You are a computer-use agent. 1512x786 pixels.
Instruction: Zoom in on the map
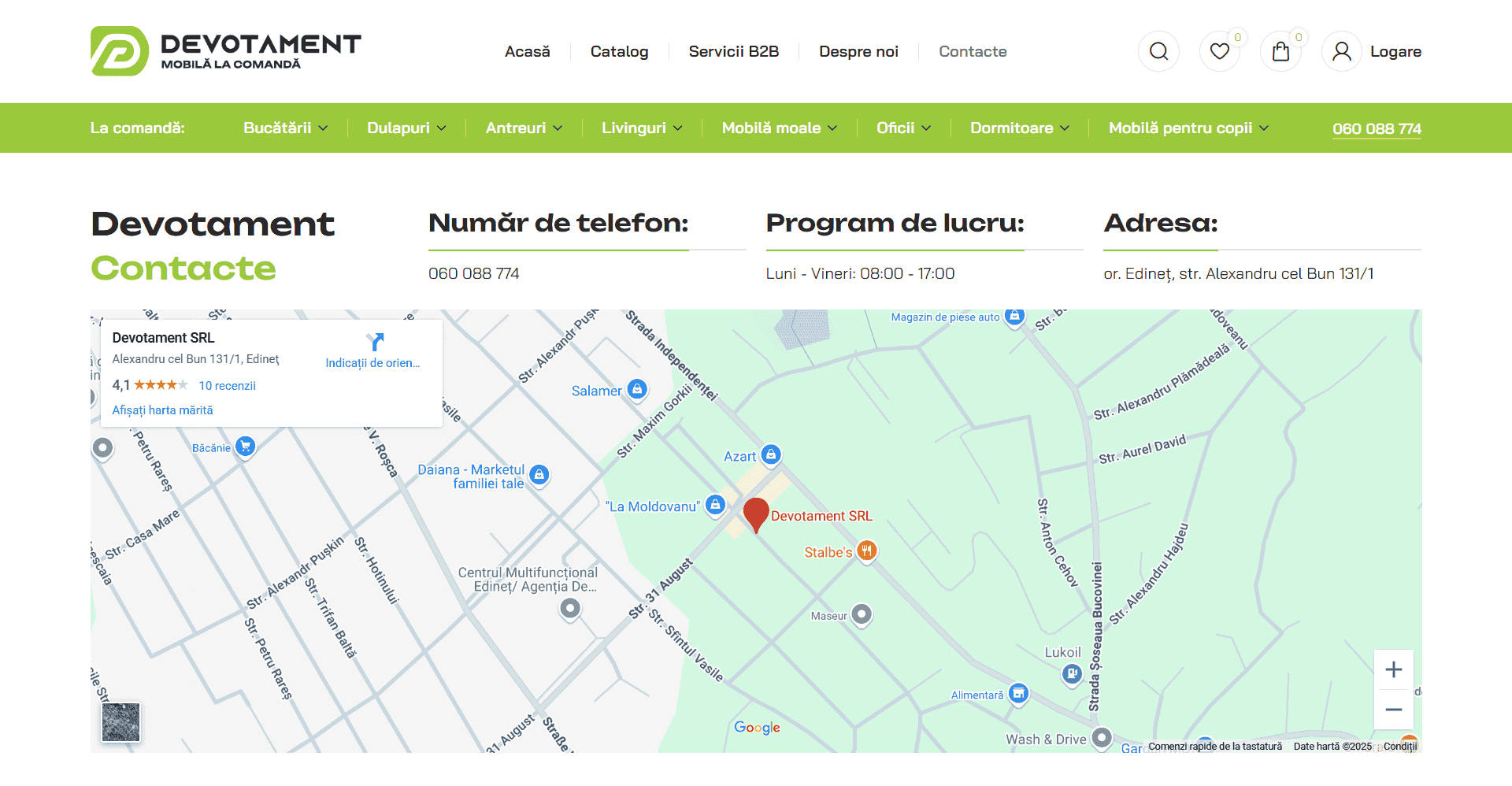pos(1393,669)
